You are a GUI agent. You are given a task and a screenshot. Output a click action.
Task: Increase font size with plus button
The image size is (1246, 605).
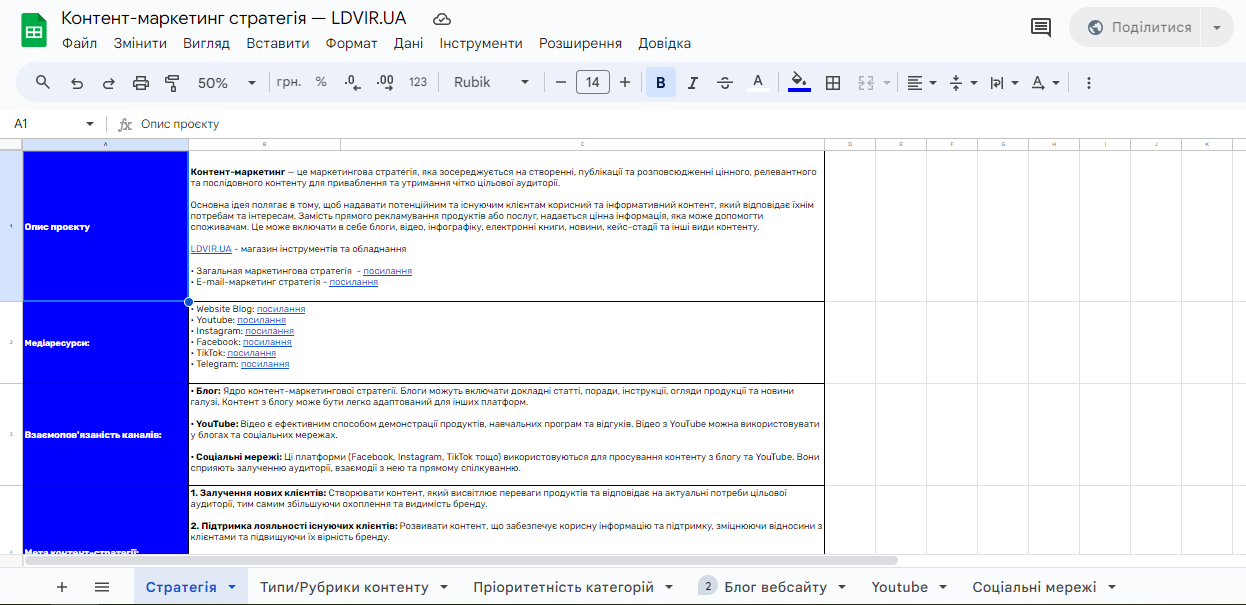(625, 82)
